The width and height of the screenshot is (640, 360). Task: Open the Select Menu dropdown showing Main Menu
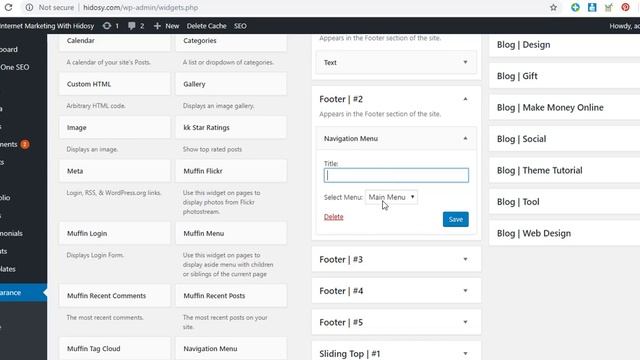click(391, 197)
